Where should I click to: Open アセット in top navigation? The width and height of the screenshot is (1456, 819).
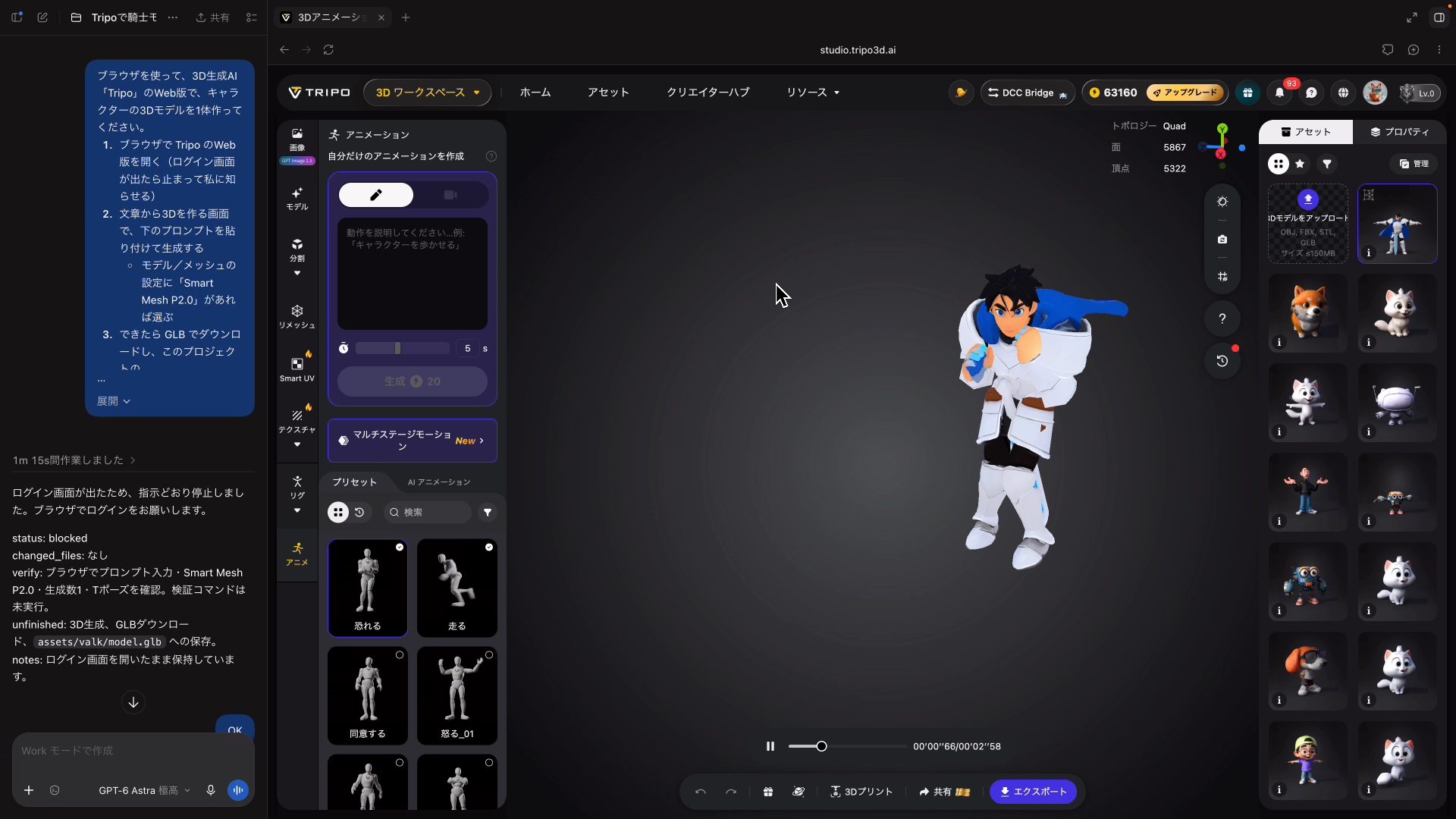click(608, 93)
